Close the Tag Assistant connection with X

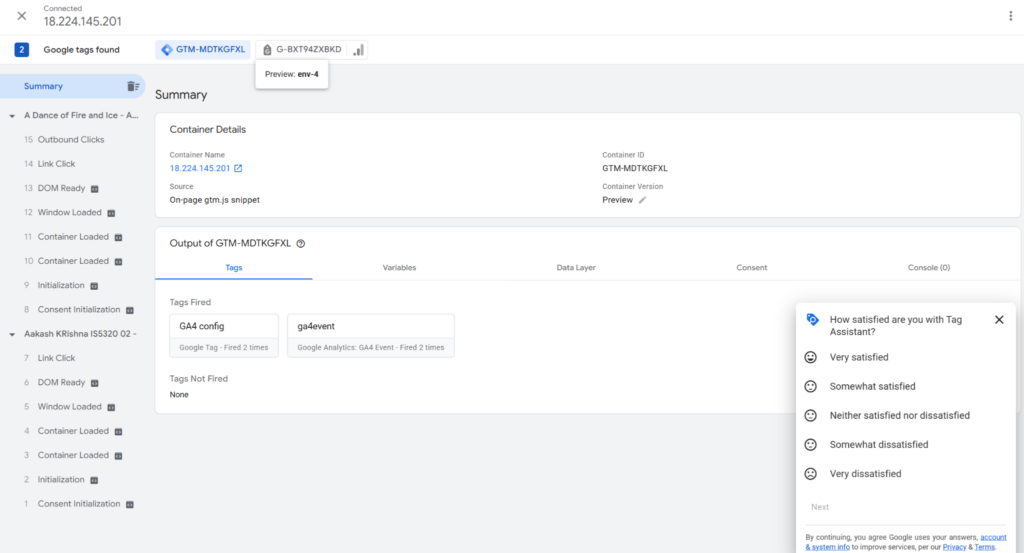point(21,16)
